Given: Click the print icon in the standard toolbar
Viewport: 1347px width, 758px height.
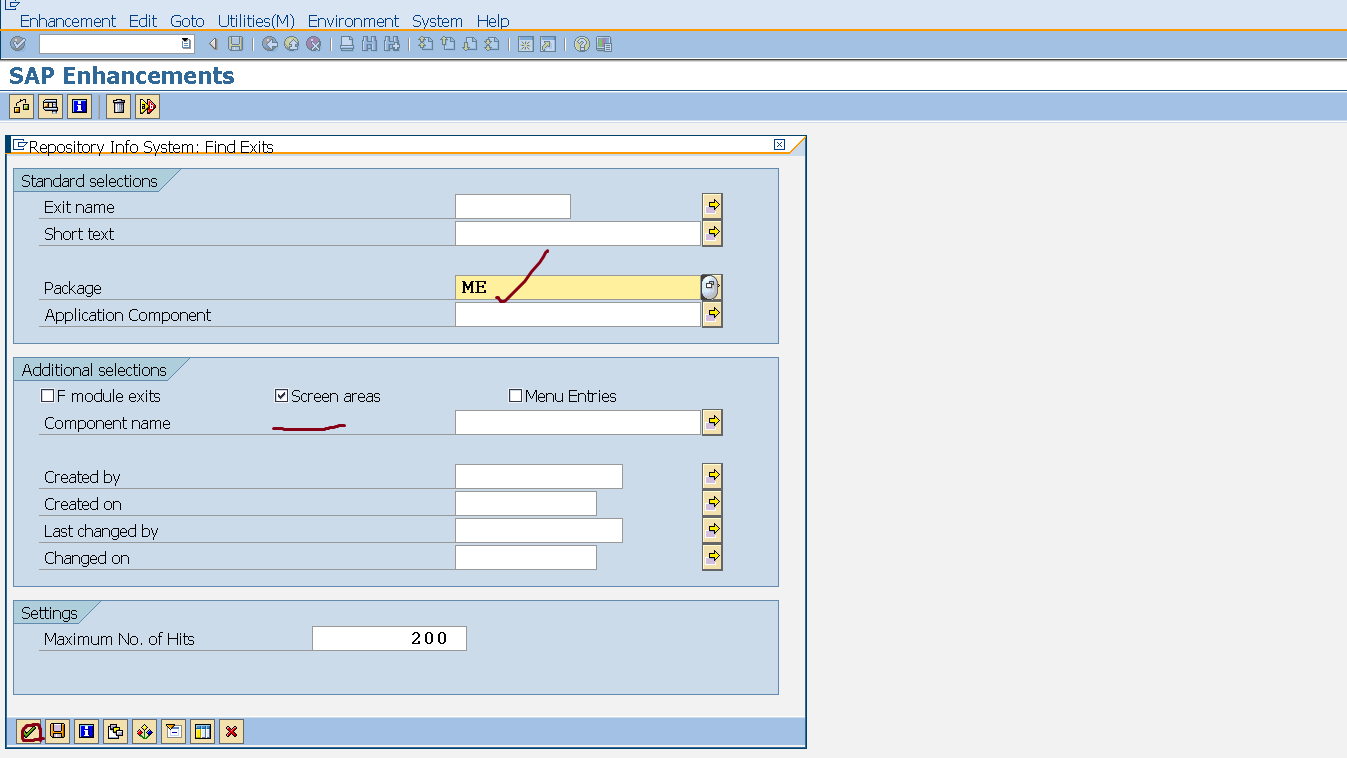Looking at the screenshot, I should (x=345, y=43).
